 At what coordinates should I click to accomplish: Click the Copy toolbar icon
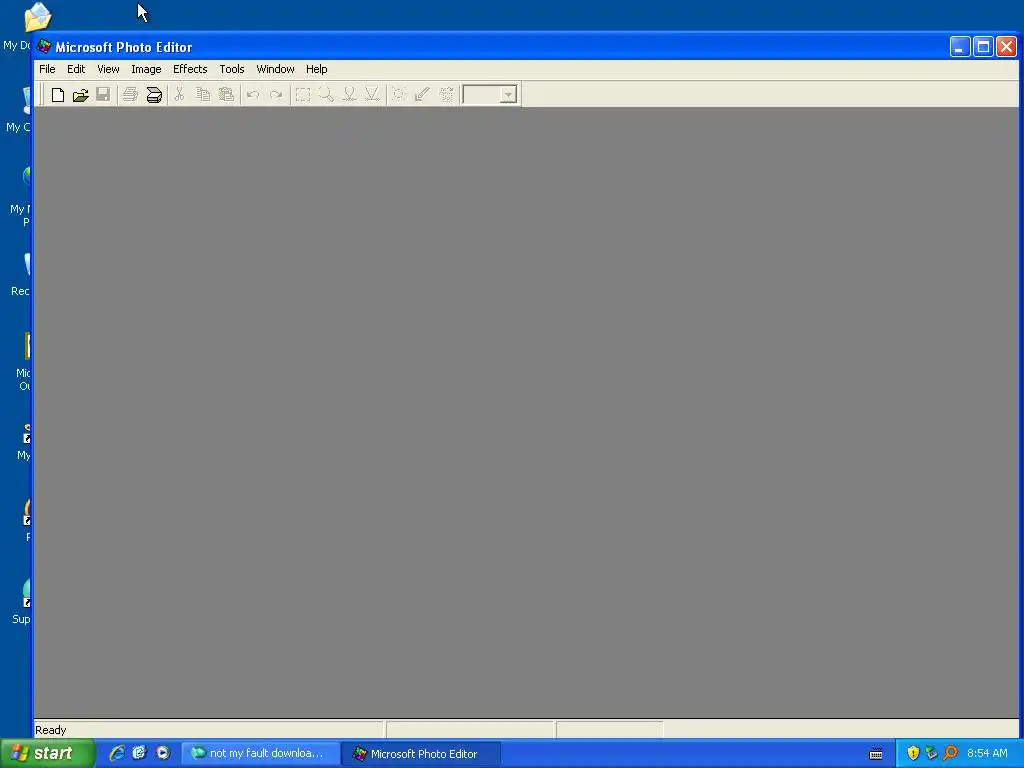click(203, 95)
